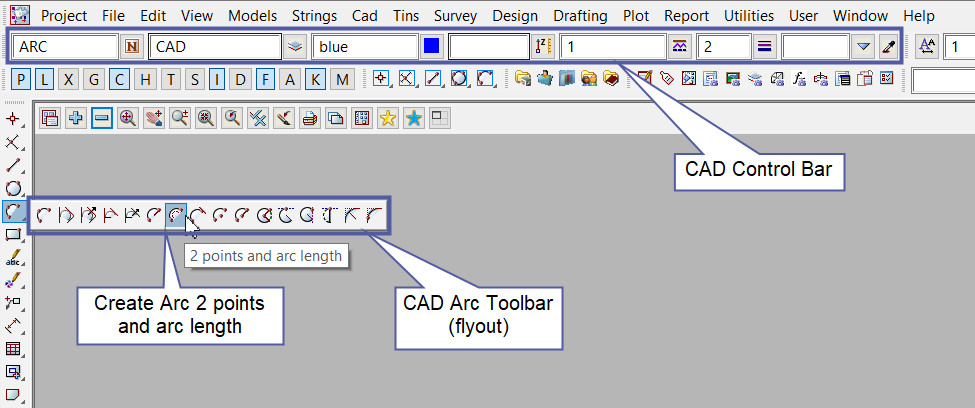This screenshot has width=975, height=408.
Task: Click the colour field containing blue
Action: point(365,47)
